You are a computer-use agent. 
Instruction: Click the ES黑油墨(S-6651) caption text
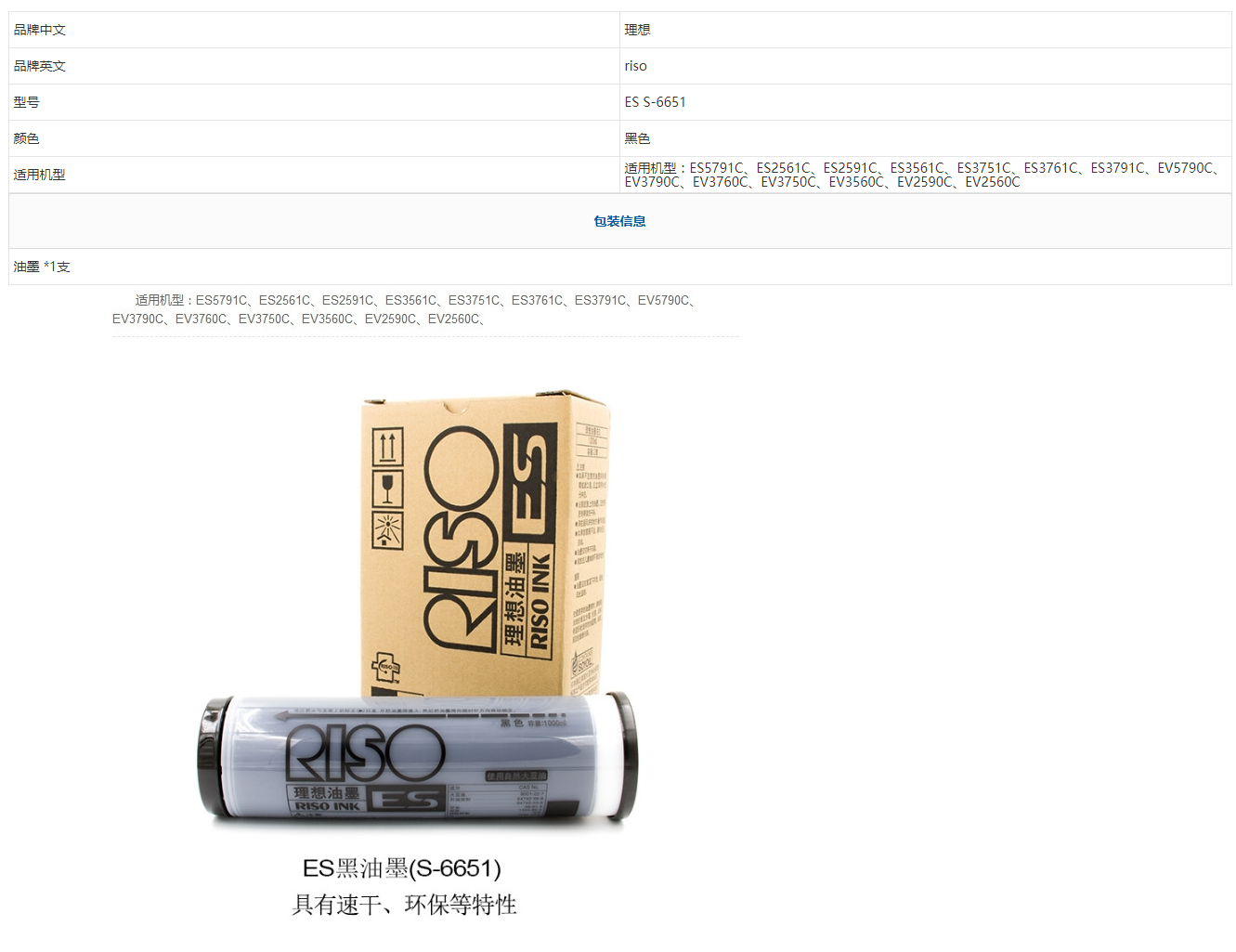click(x=402, y=868)
